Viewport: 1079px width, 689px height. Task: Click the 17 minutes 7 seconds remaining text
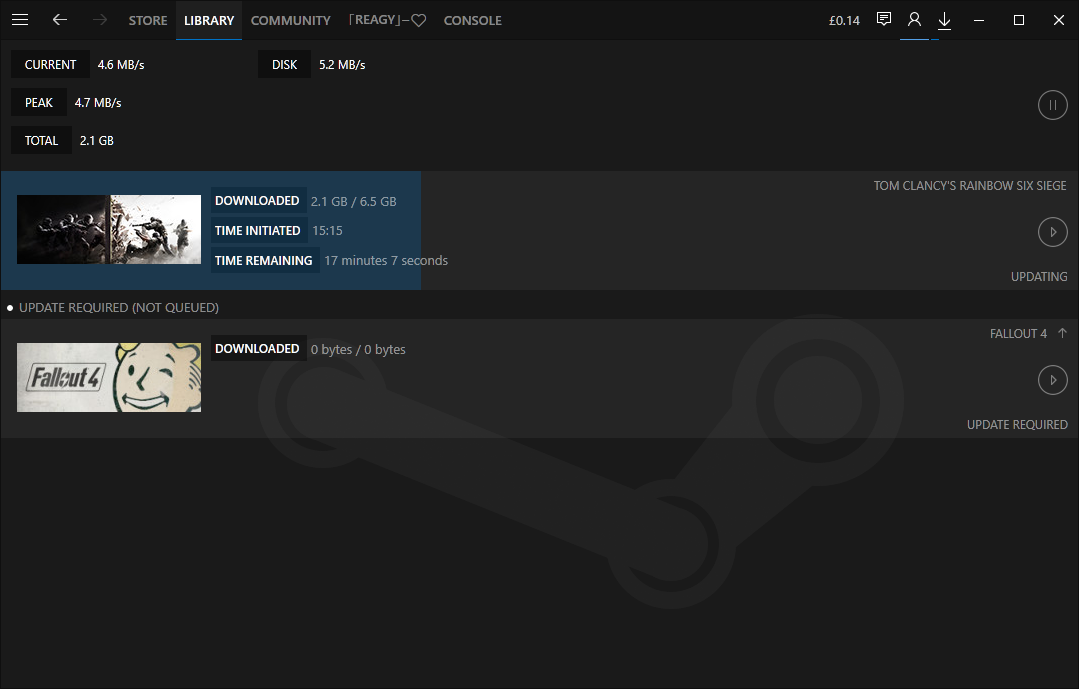coord(386,260)
